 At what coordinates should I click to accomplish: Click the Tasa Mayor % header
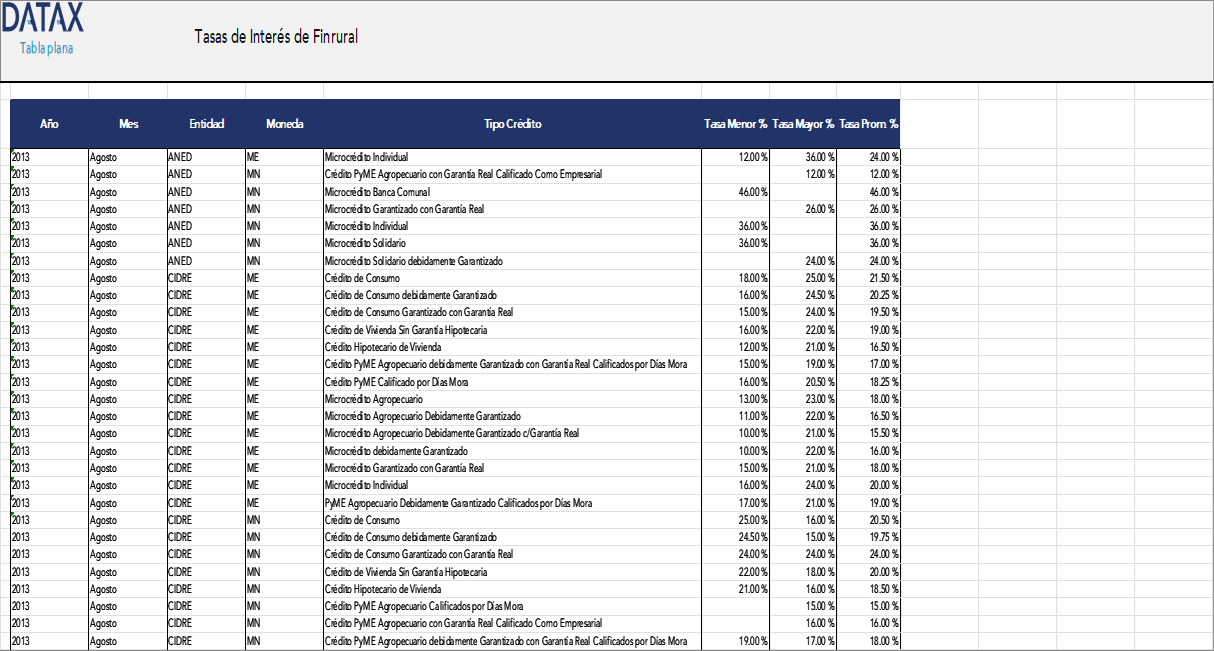tap(803, 124)
